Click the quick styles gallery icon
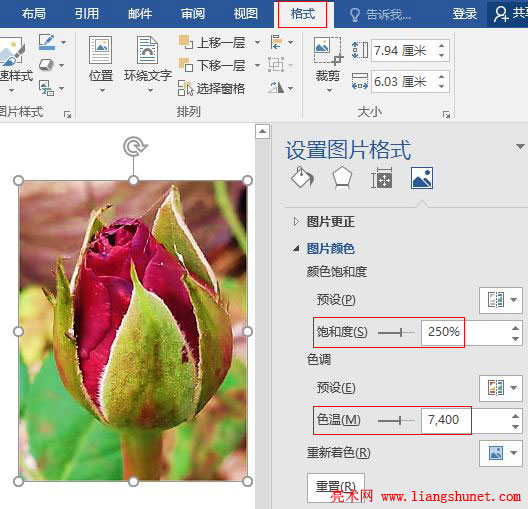Image resolution: width=528 pixels, height=509 pixels. 12,51
